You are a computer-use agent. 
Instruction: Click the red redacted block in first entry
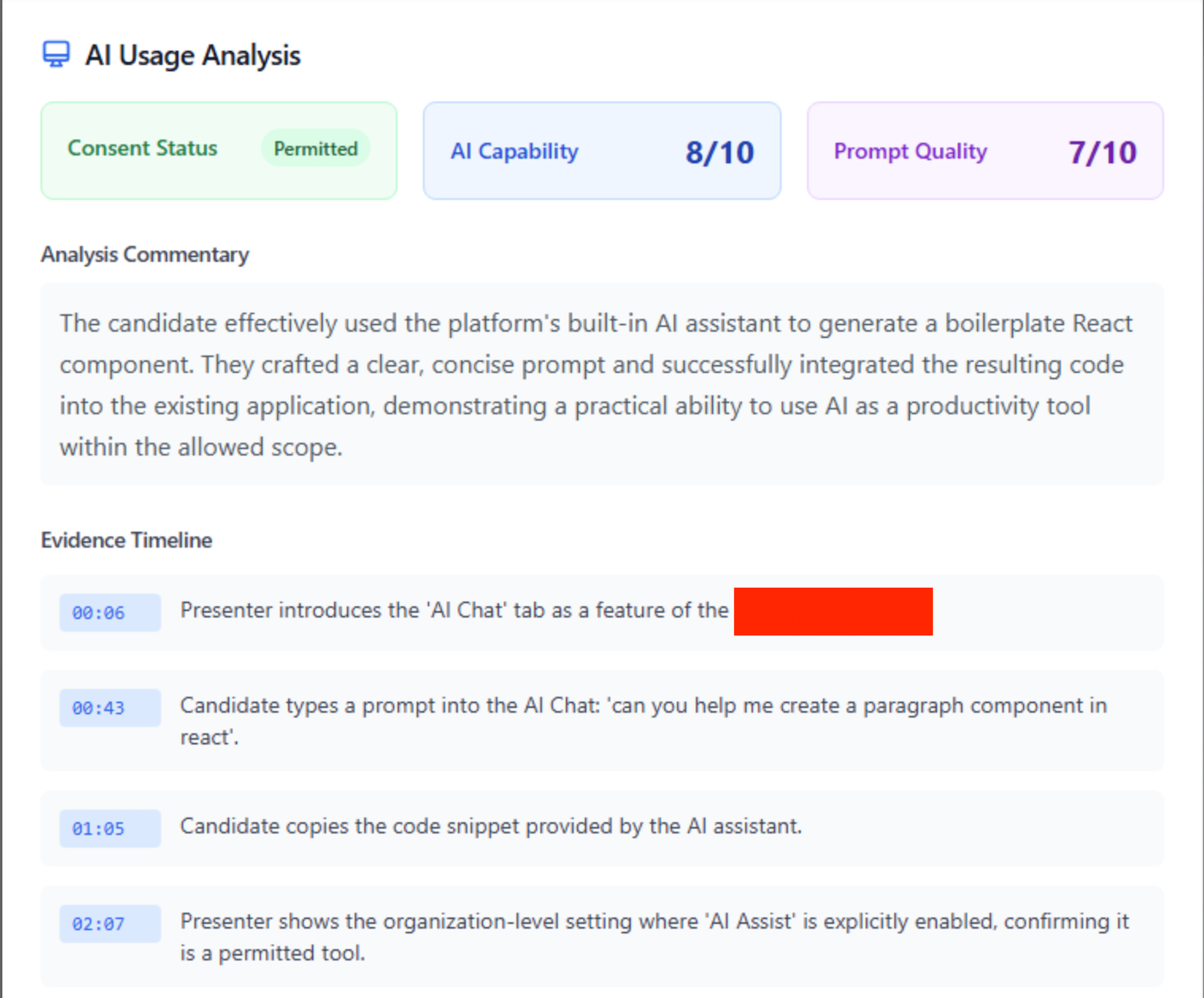click(832, 612)
